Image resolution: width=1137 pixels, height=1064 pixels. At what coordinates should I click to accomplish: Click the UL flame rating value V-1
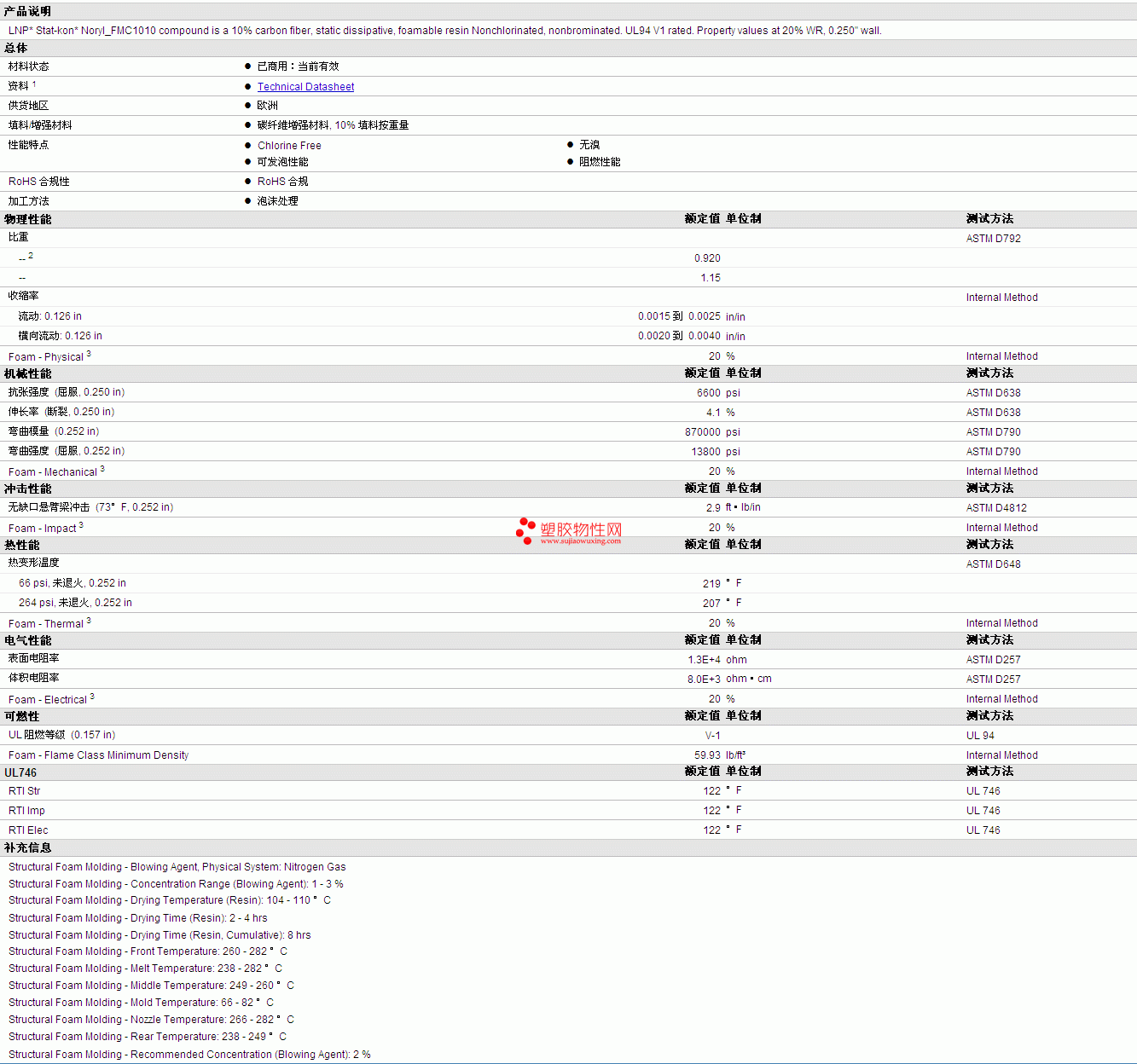coord(713,736)
